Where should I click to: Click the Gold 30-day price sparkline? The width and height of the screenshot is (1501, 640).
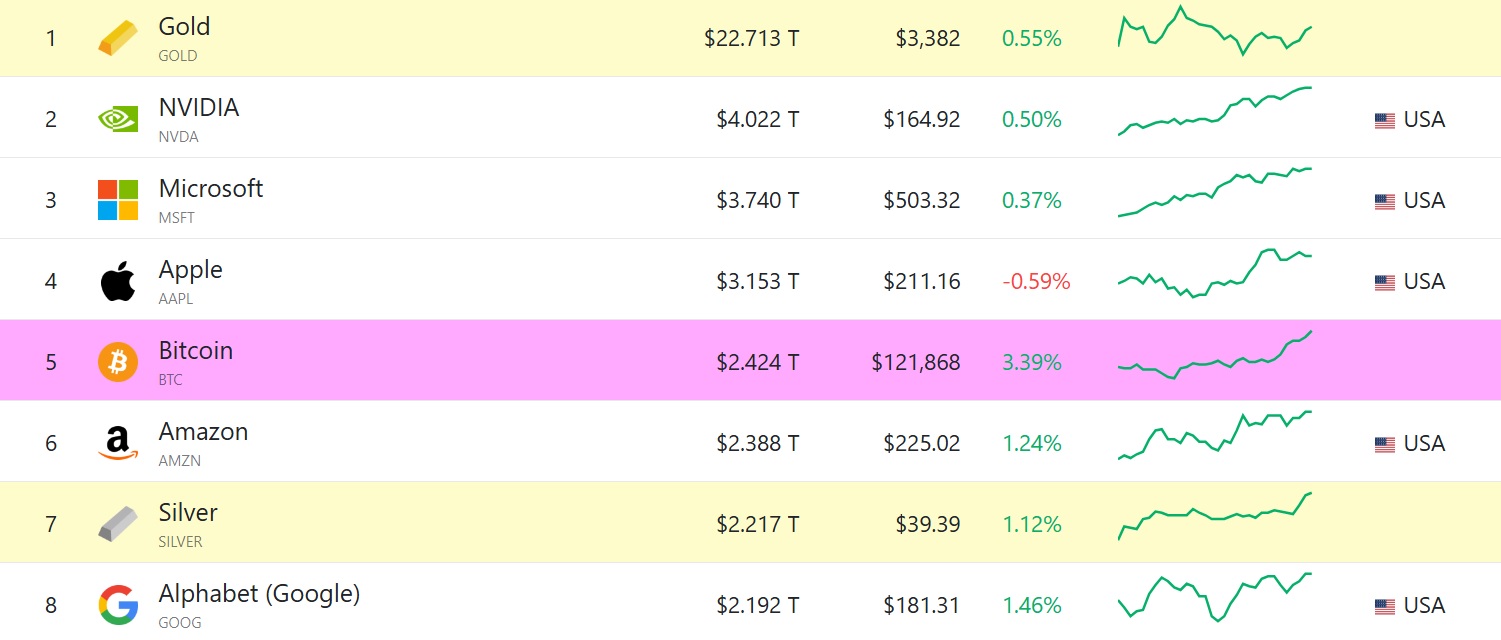click(x=1215, y=31)
